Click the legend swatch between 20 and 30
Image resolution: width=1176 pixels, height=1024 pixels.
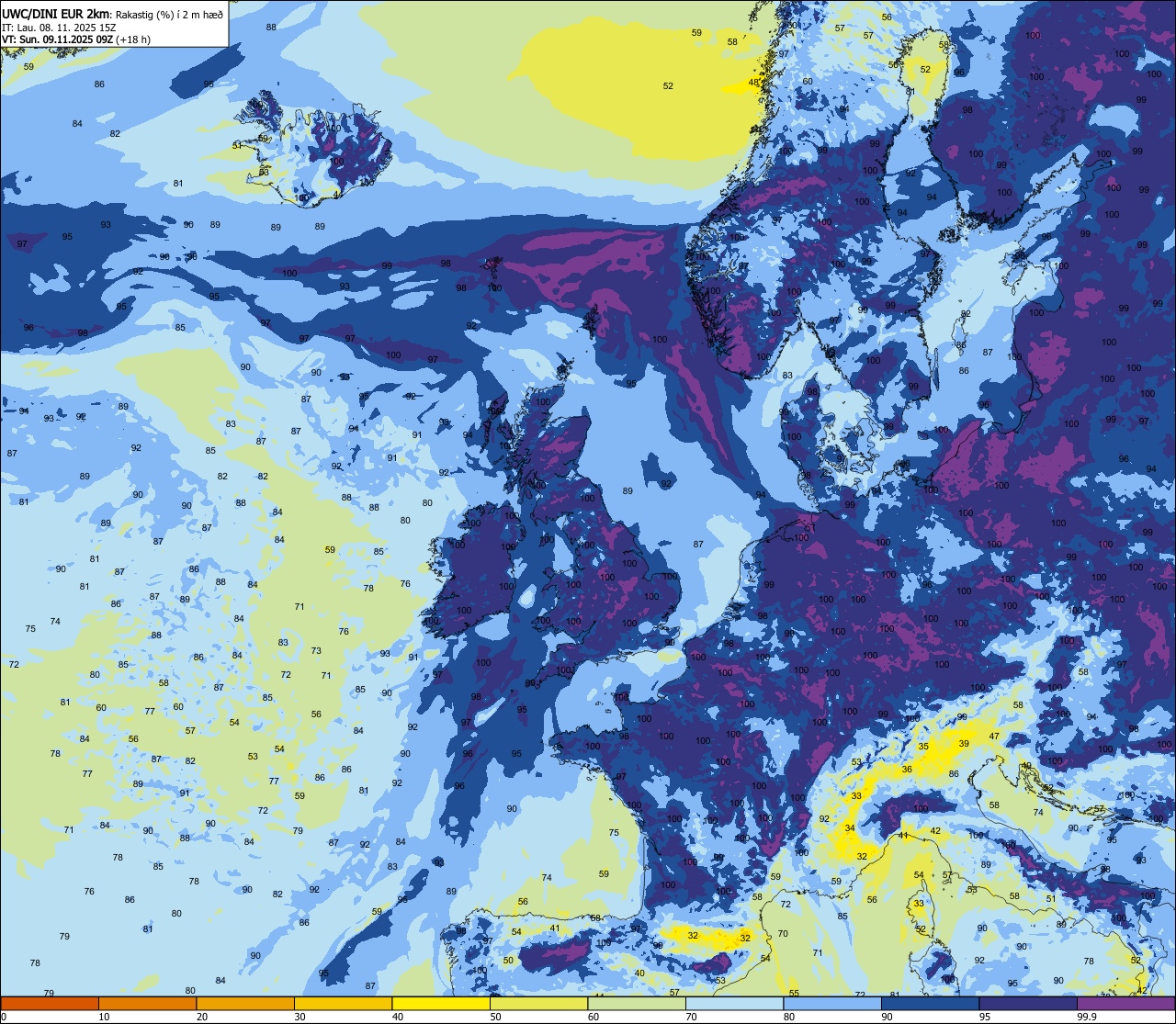click(245, 1003)
